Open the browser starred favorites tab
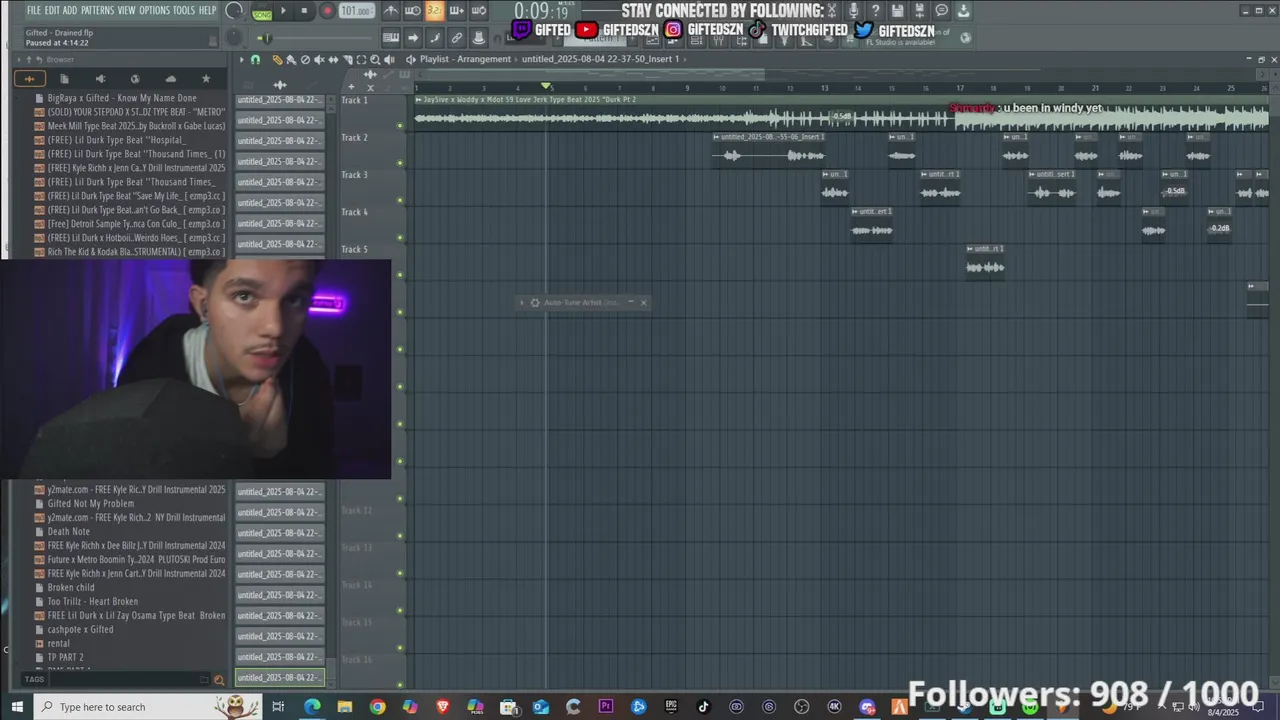 click(206, 78)
